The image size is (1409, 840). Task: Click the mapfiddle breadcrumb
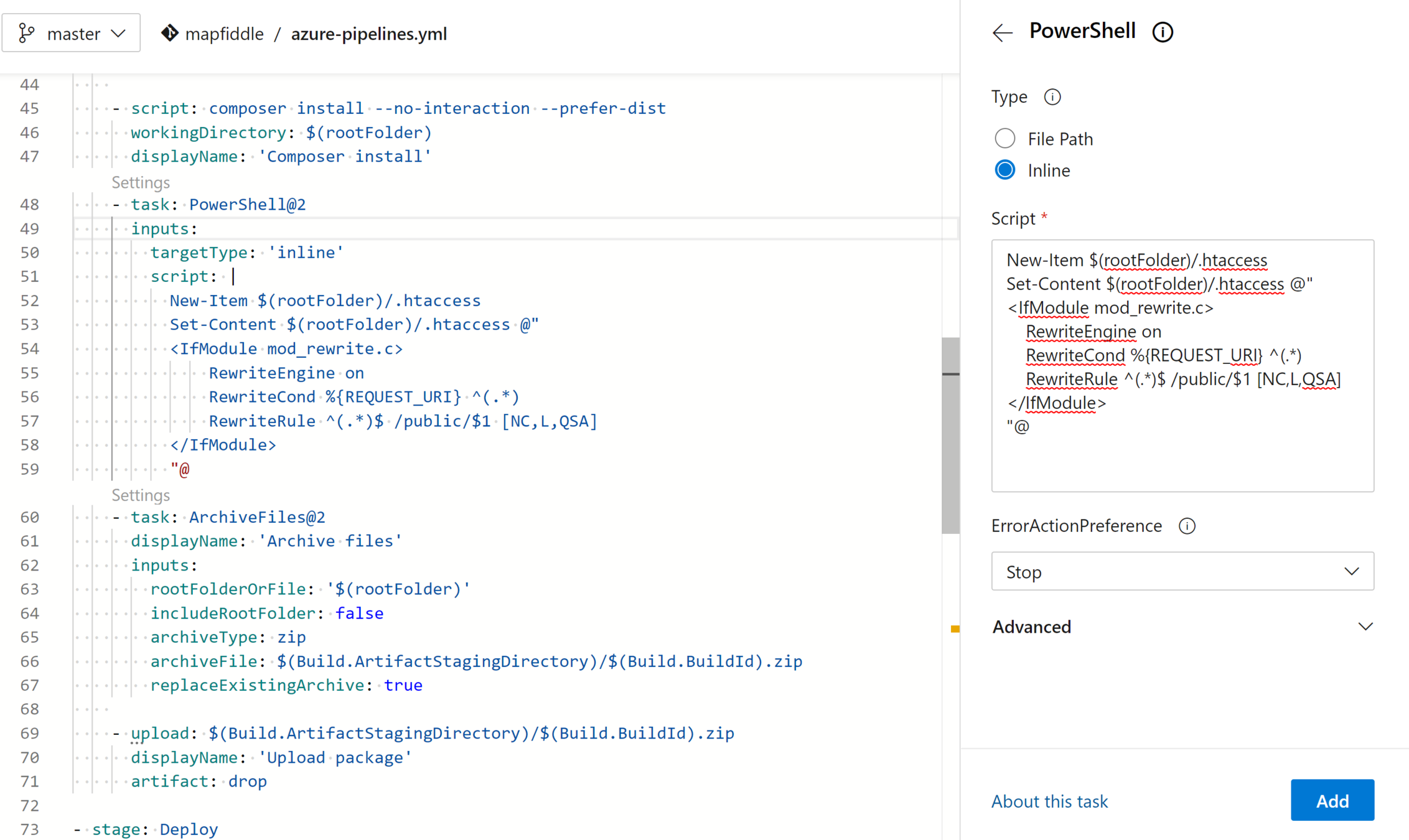coord(225,34)
